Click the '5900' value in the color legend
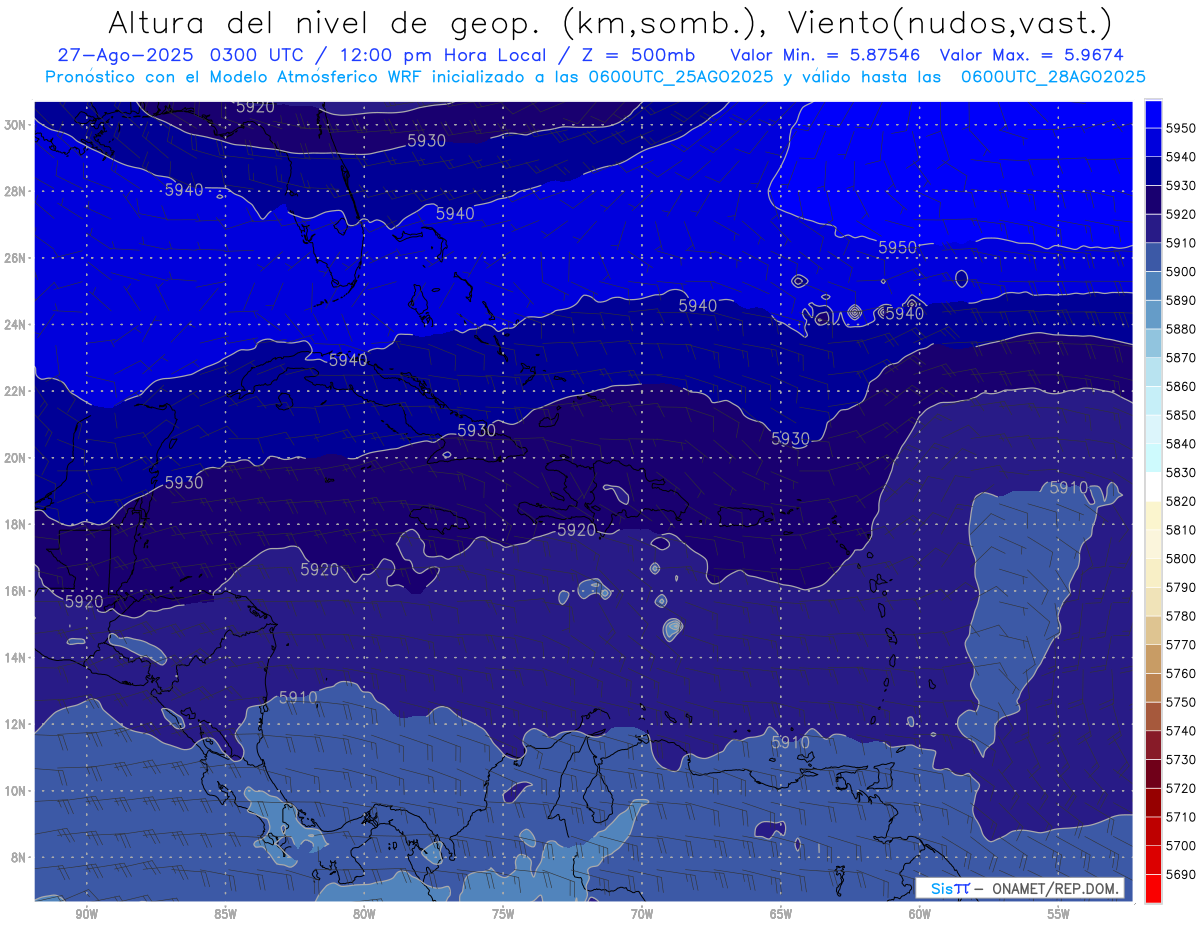Screen dimensions: 1200x927 (1181, 272)
